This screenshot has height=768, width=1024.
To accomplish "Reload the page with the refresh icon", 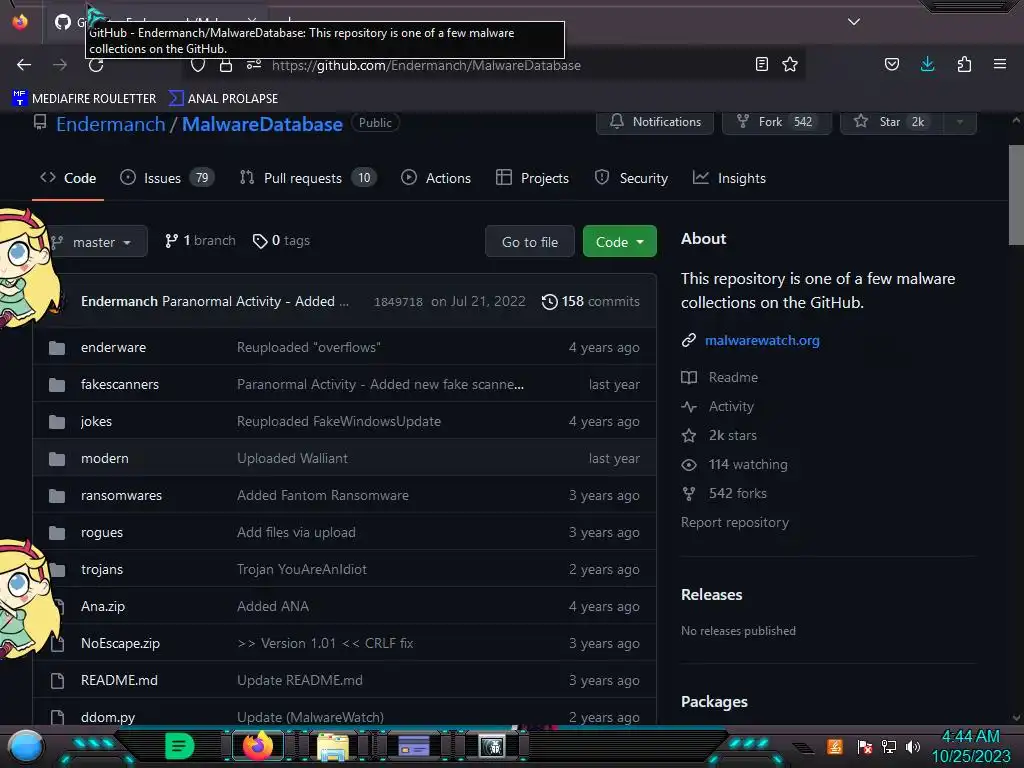I will point(96,65).
